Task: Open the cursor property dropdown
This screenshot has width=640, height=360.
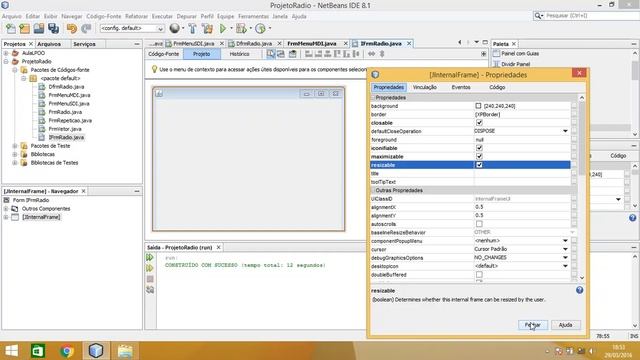Action: coord(565,249)
